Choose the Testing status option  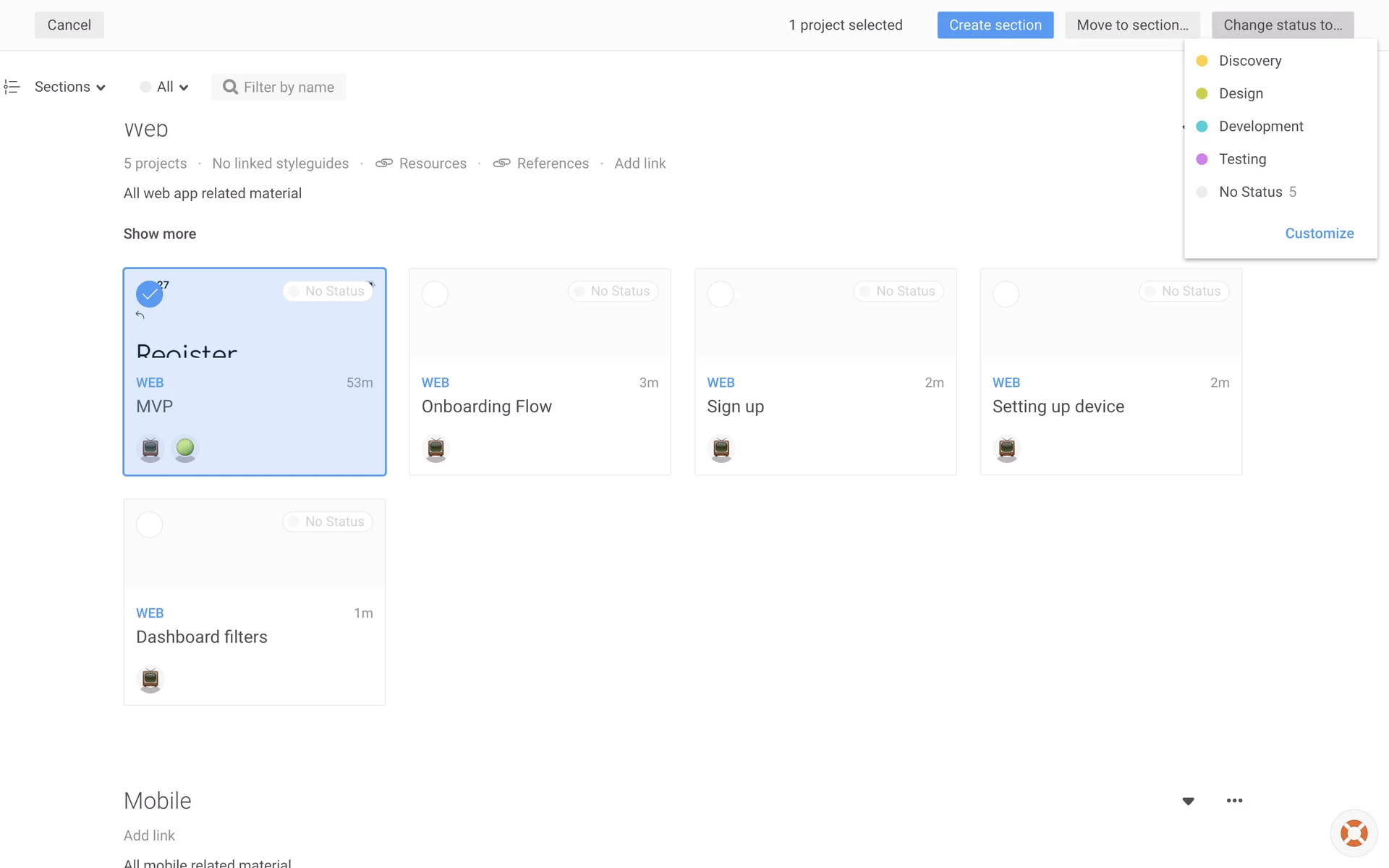(x=1242, y=159)
